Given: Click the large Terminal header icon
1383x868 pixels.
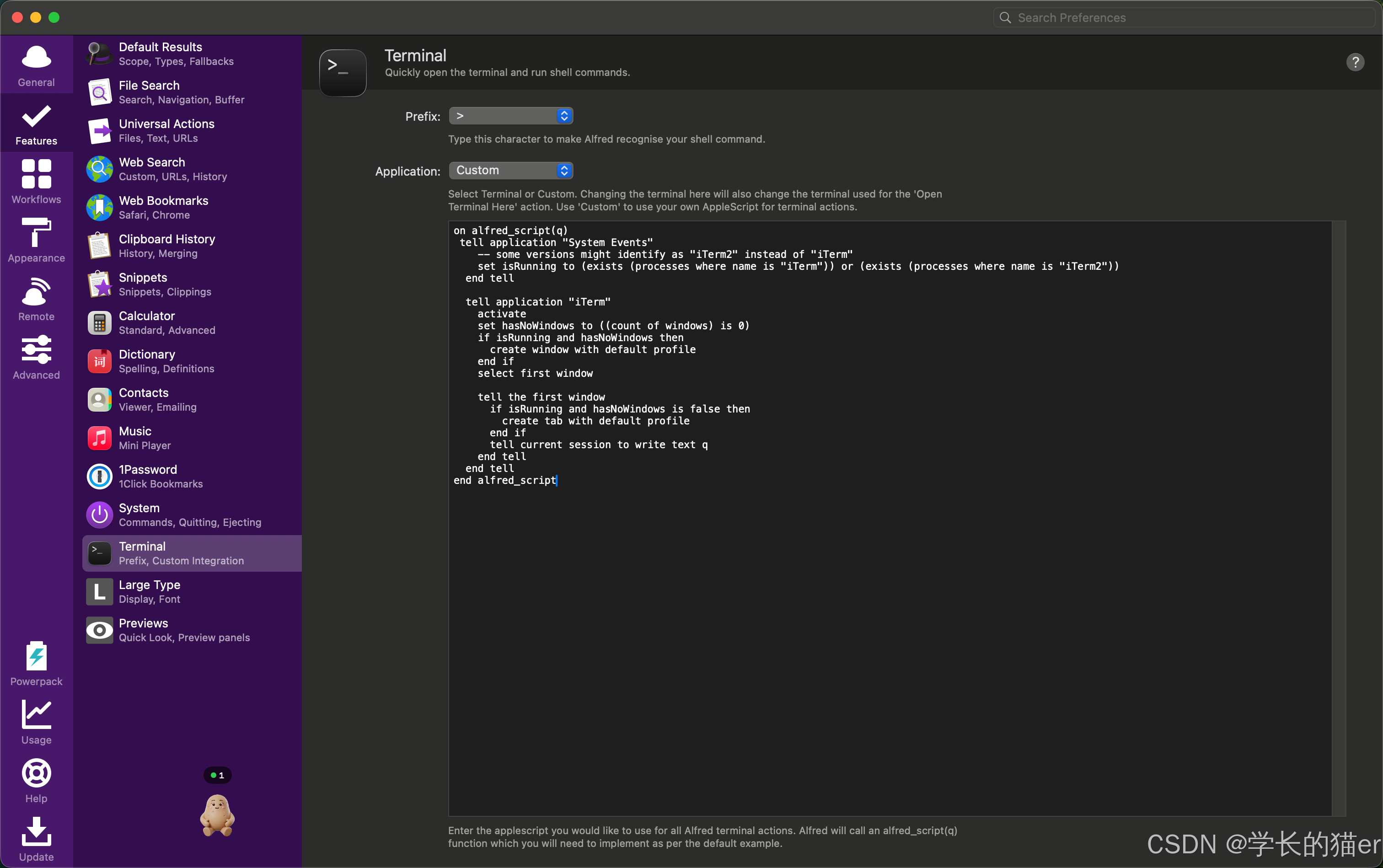Looking at the screenshot, I should [x=343, y=72].
